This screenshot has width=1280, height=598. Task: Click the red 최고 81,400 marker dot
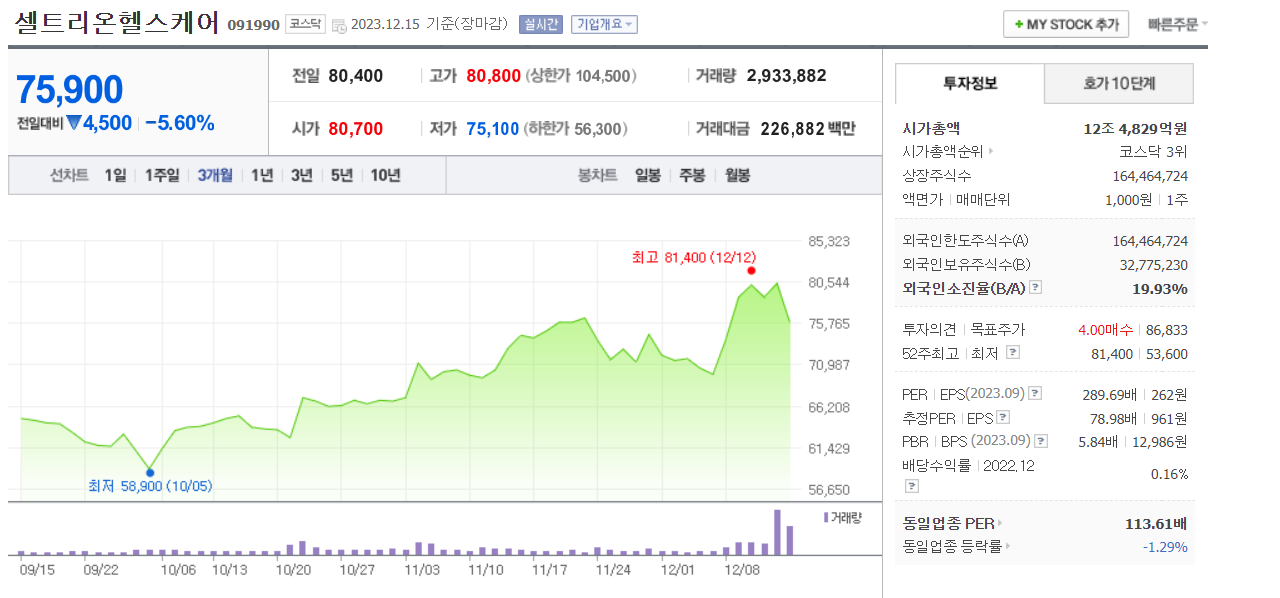click(751, 271)
